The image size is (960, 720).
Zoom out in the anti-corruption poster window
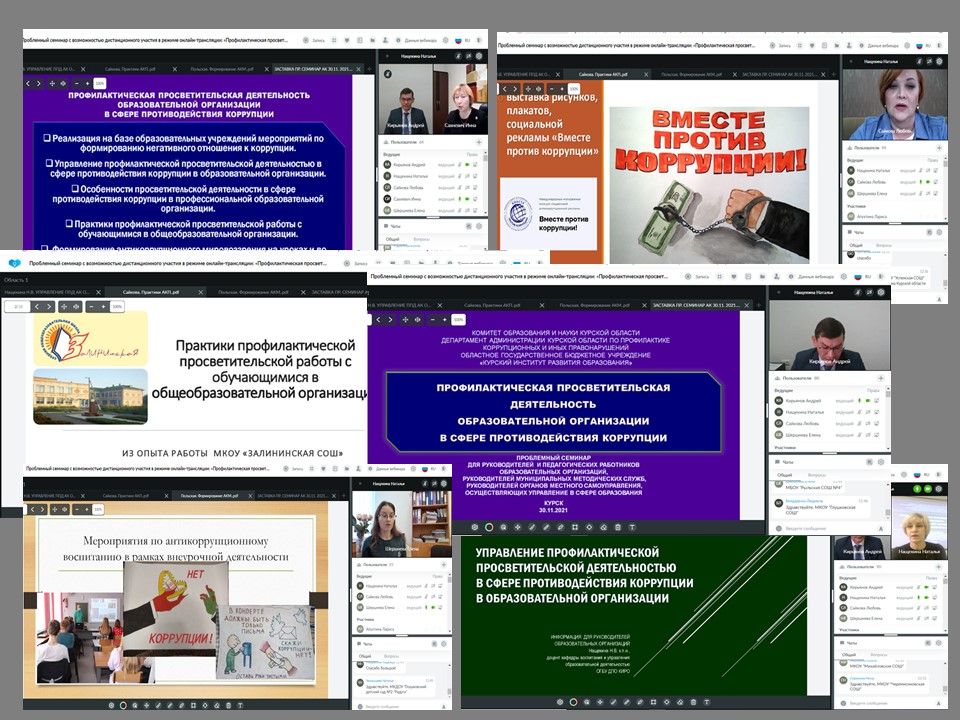[552, 89]
